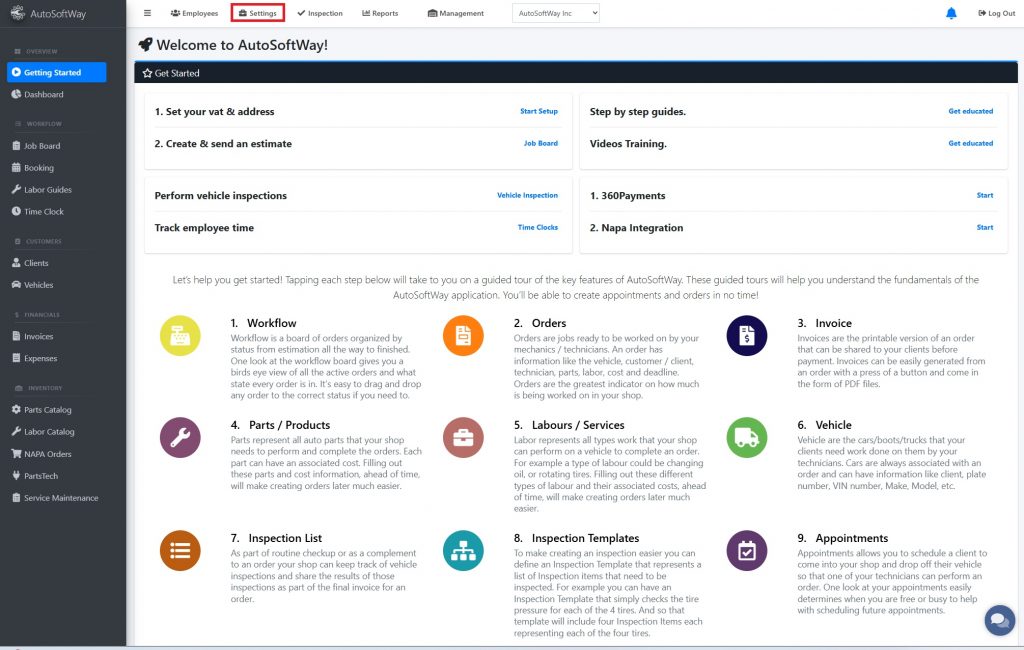Select Parts Catalog in the sidebar
The height and width of the screenshot is (650, 1024).
(47, 410)
